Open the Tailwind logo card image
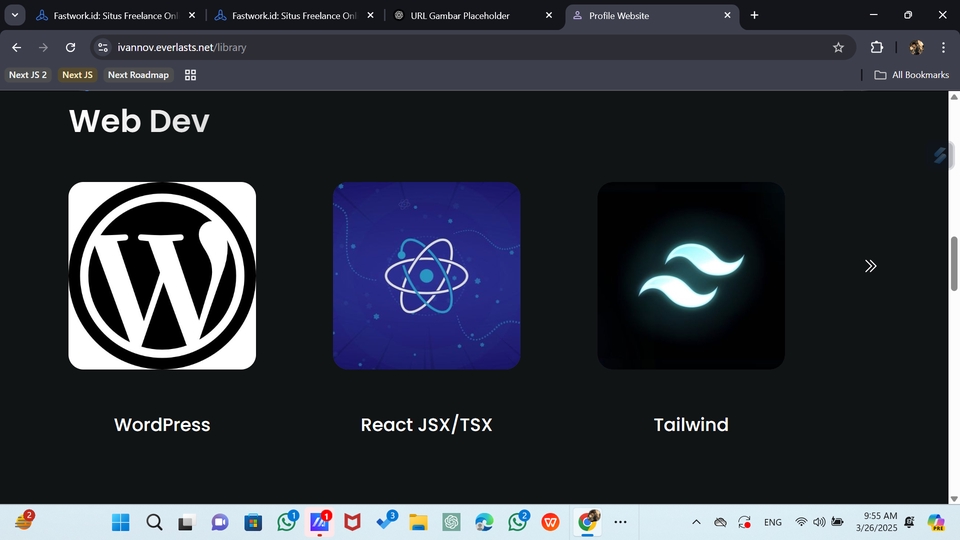The height and width of the screenshot is (540, 960). tap(691, 276)
